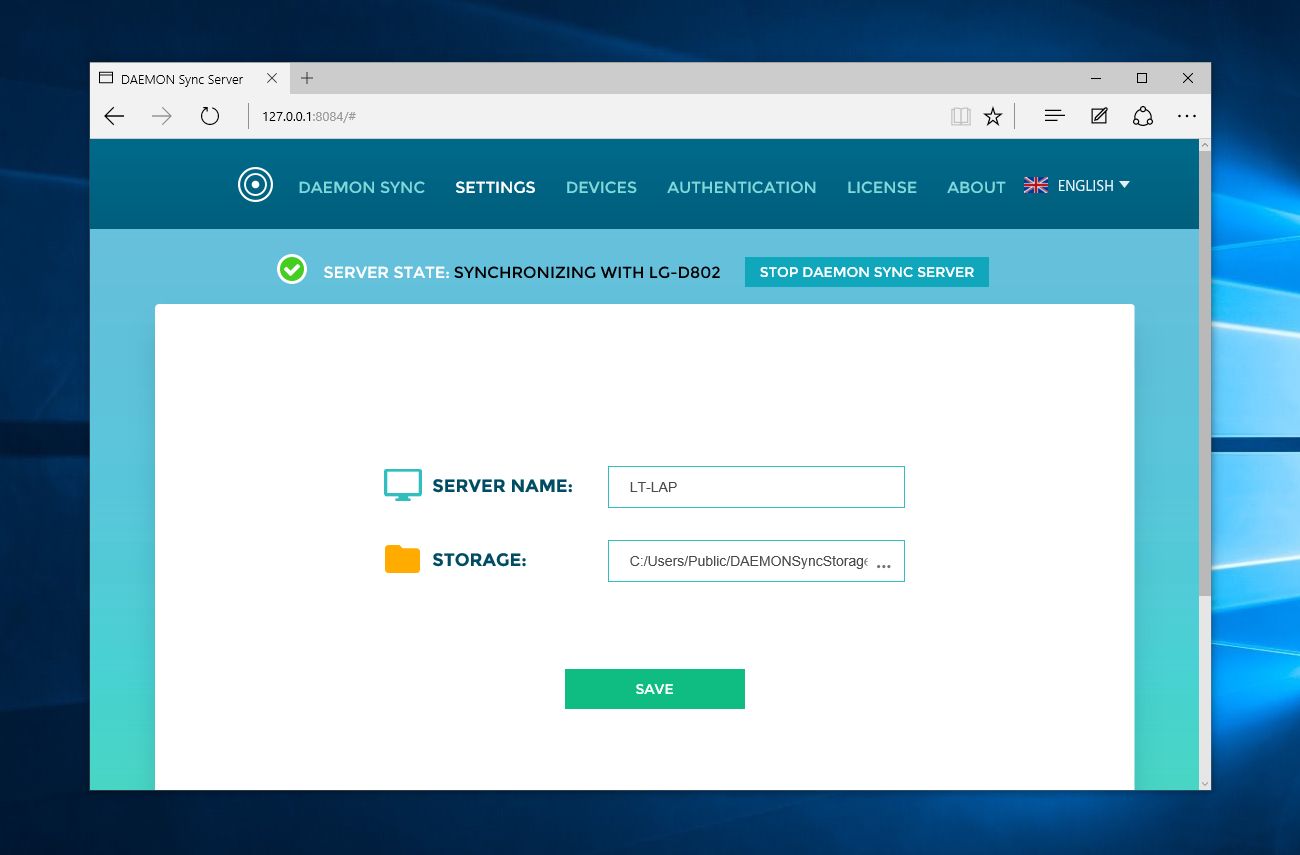Open the ABOUT menu item
This screenshot has width=1300, height=855.
(x=976, y=187)
